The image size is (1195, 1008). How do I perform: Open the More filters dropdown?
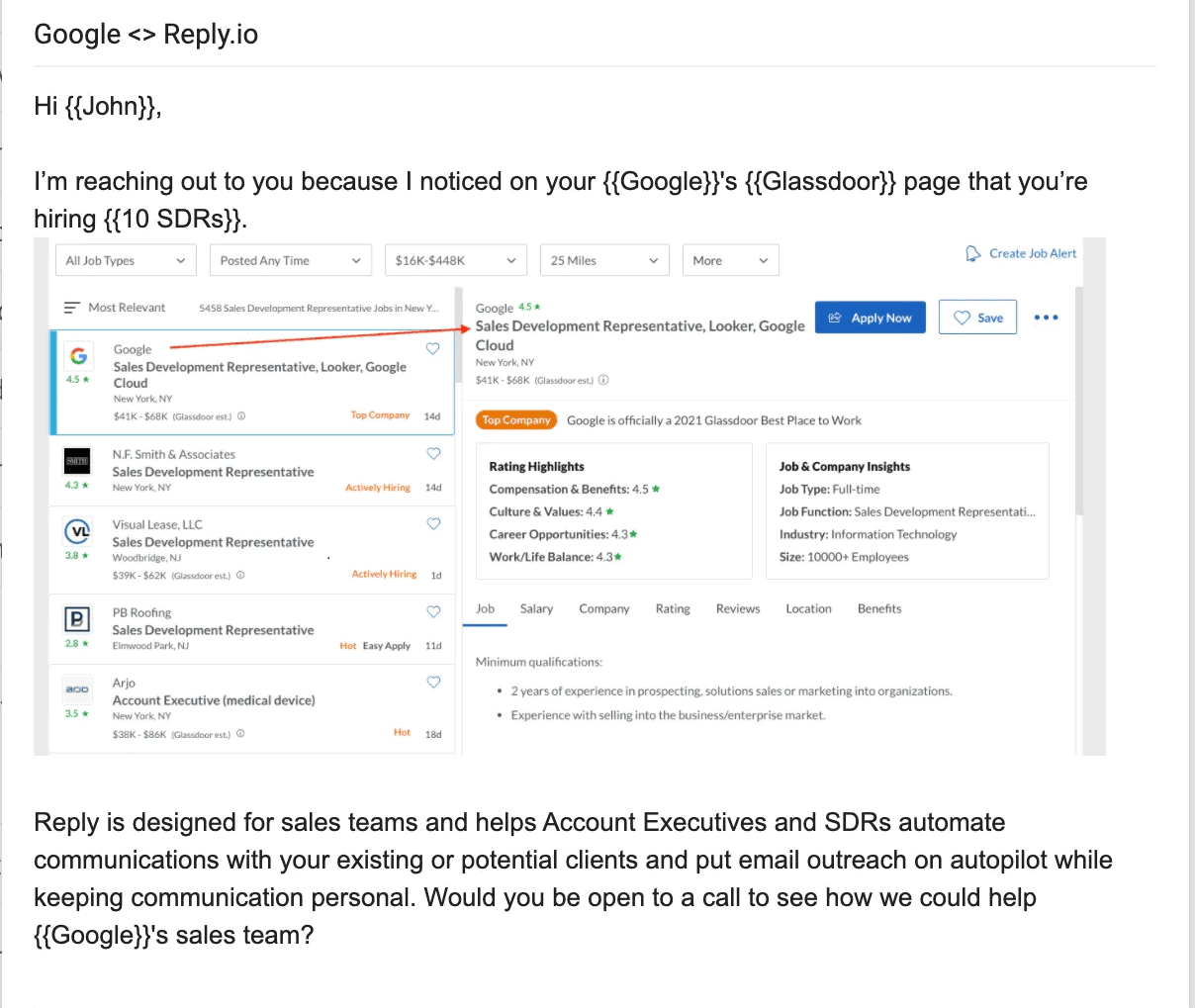point(730,260)
